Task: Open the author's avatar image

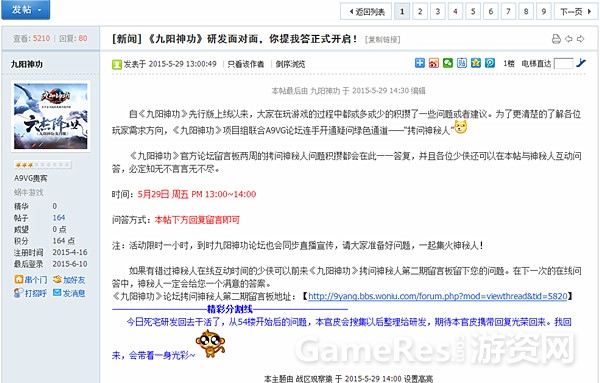Action: [x=51, y=116]
